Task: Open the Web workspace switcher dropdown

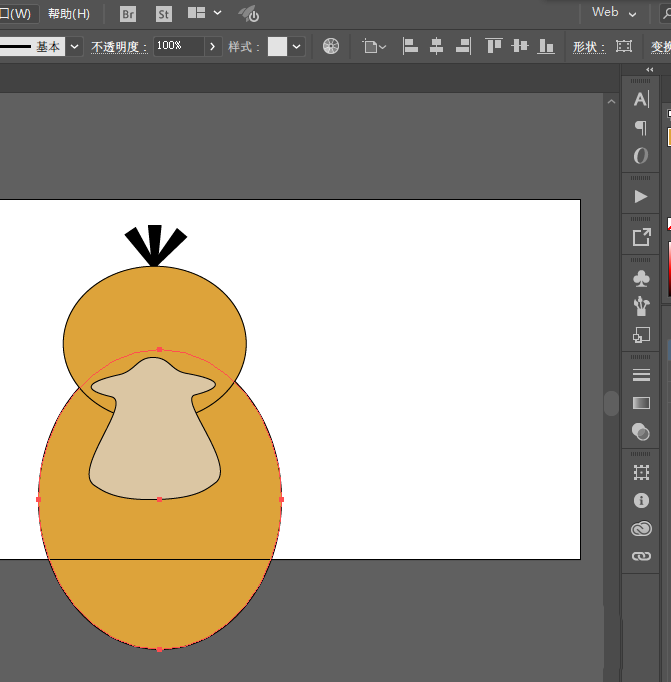Action: tap(614, 13)
